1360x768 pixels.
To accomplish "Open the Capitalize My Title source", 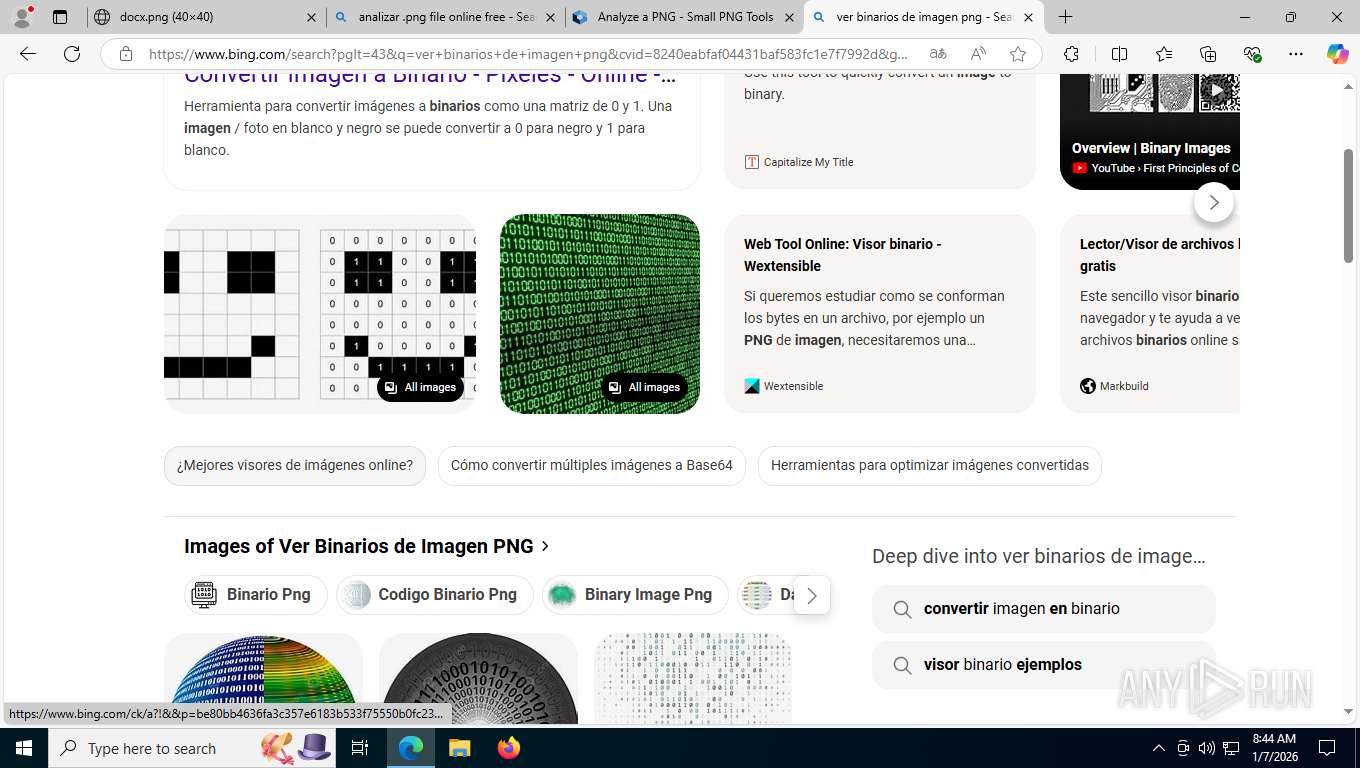I will [x=799, y=162].
